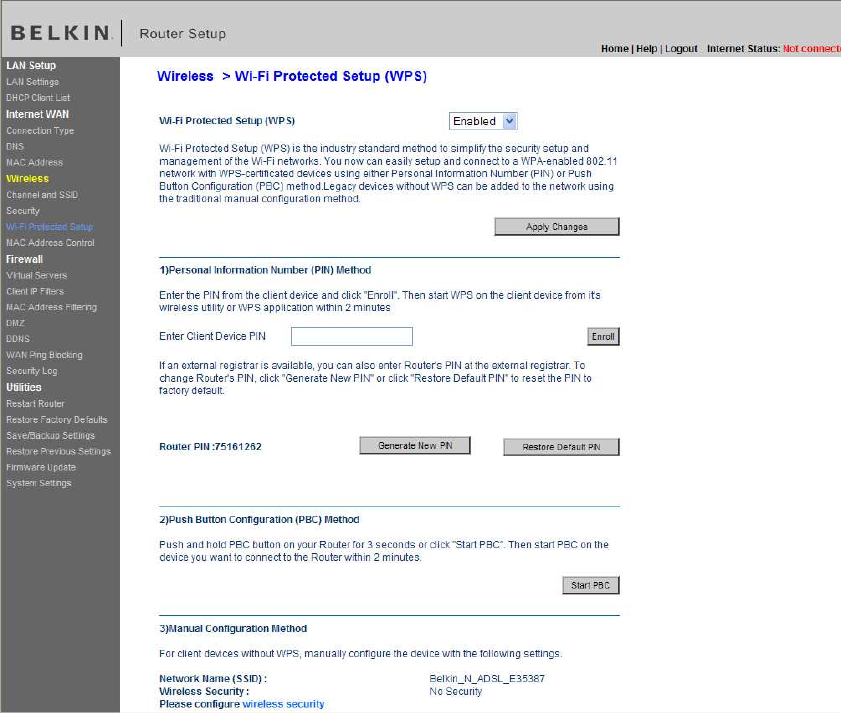Image resolution: width=841 pixels, height=713 pixels.
Task: Open Firmware Update page
Action: click(41, 467)
